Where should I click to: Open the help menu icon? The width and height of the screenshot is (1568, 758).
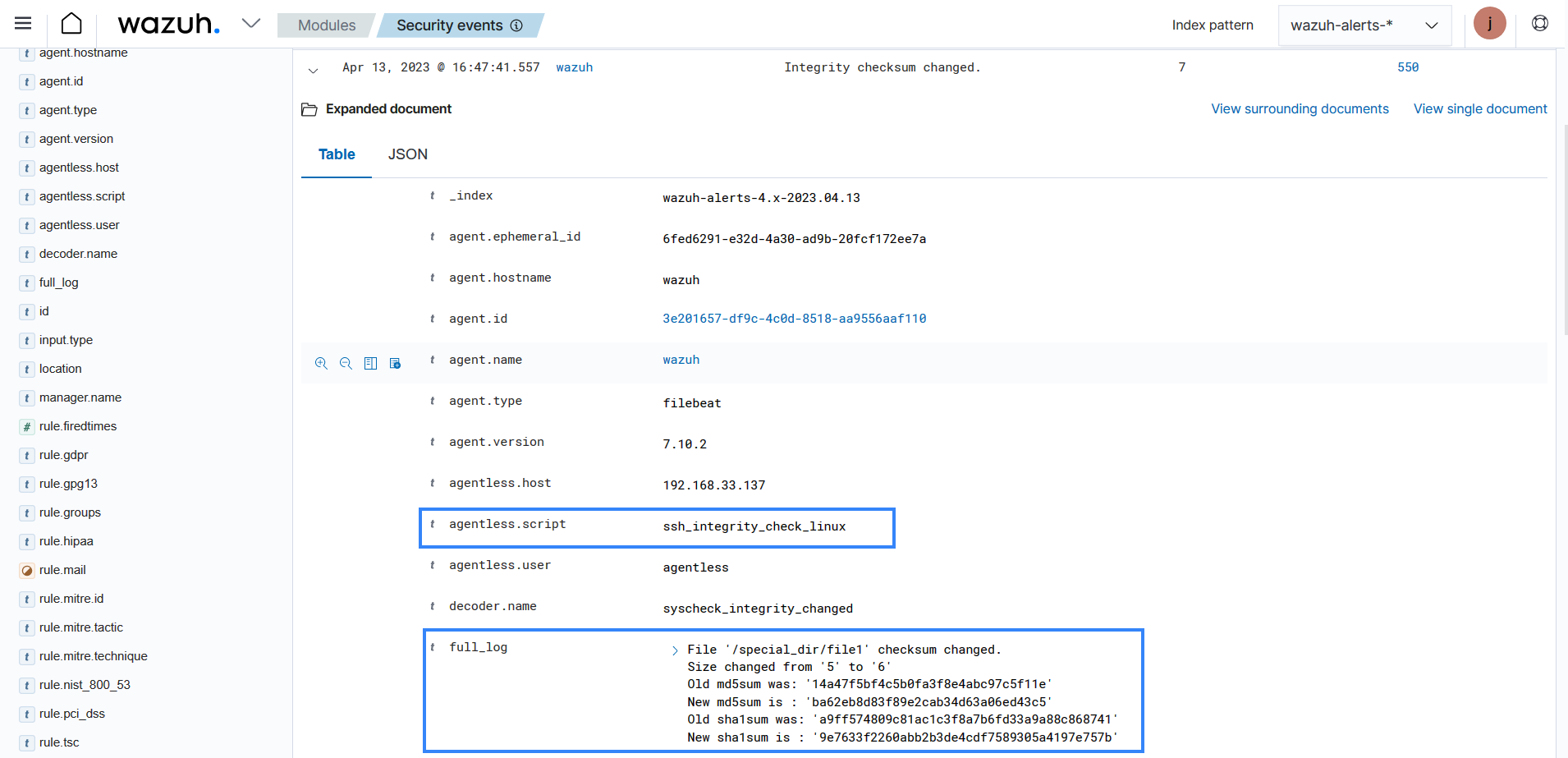[x=1540, y=24]
